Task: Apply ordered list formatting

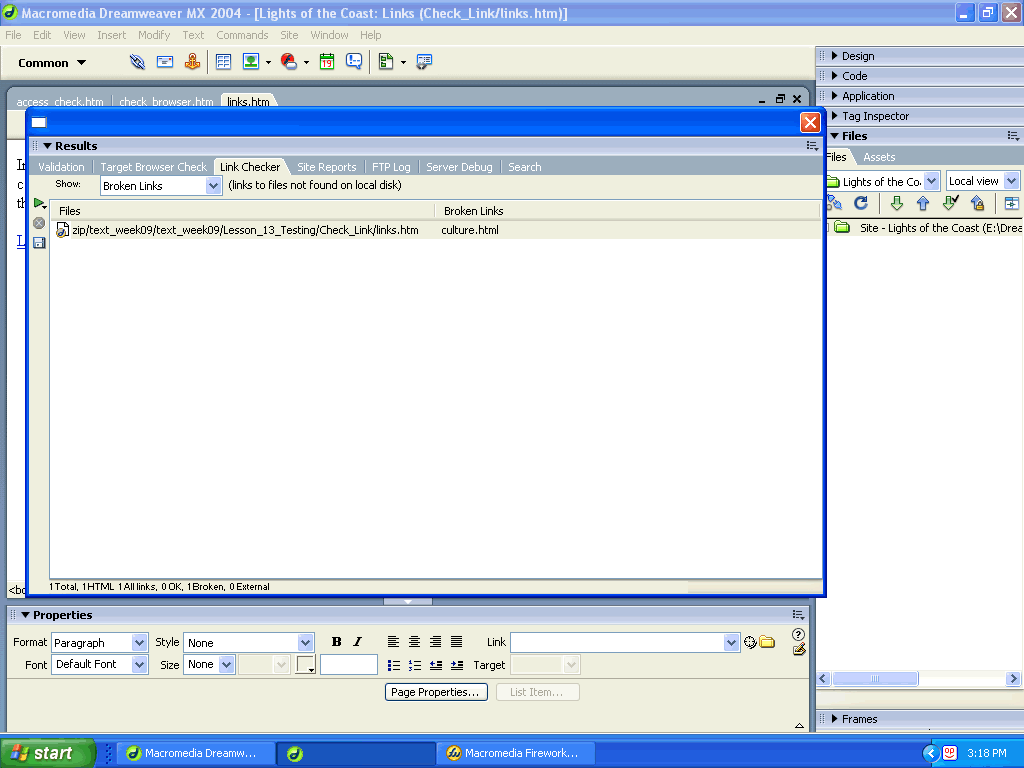Action: pyautogui.click(x=415, y=665)
